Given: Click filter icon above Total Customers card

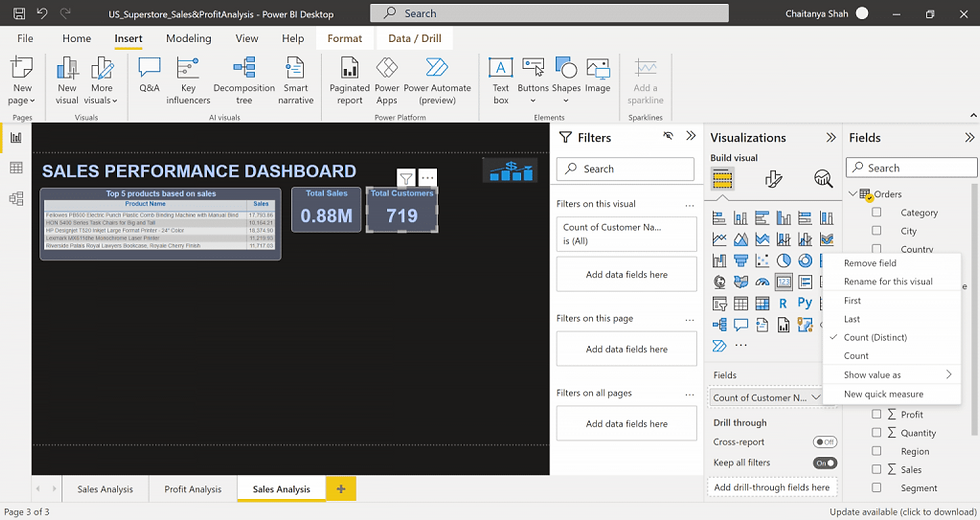Looking at the screenshot, I should (x=406, y=178).
